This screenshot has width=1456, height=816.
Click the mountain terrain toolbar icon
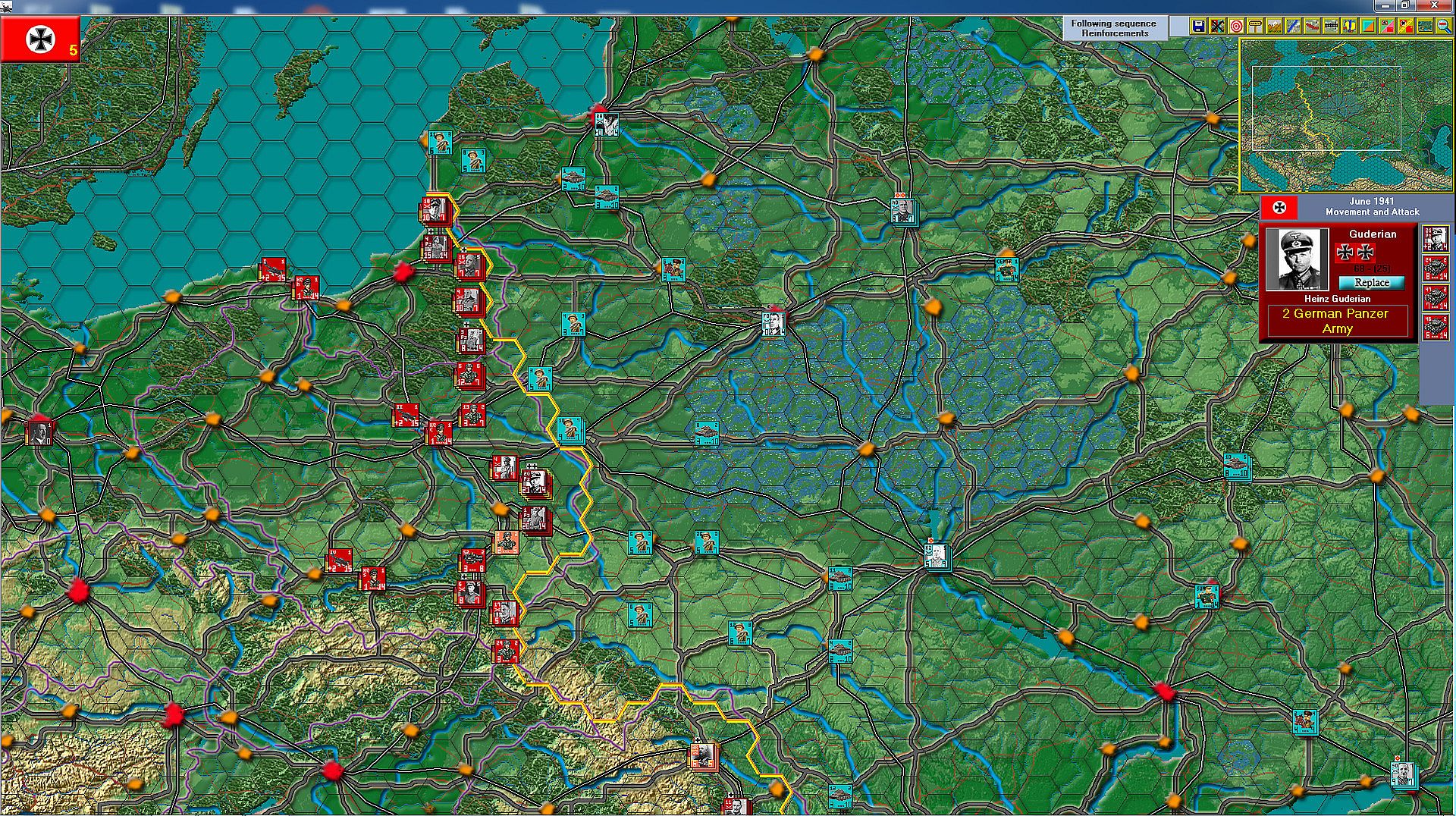(x=1274, y=27)
